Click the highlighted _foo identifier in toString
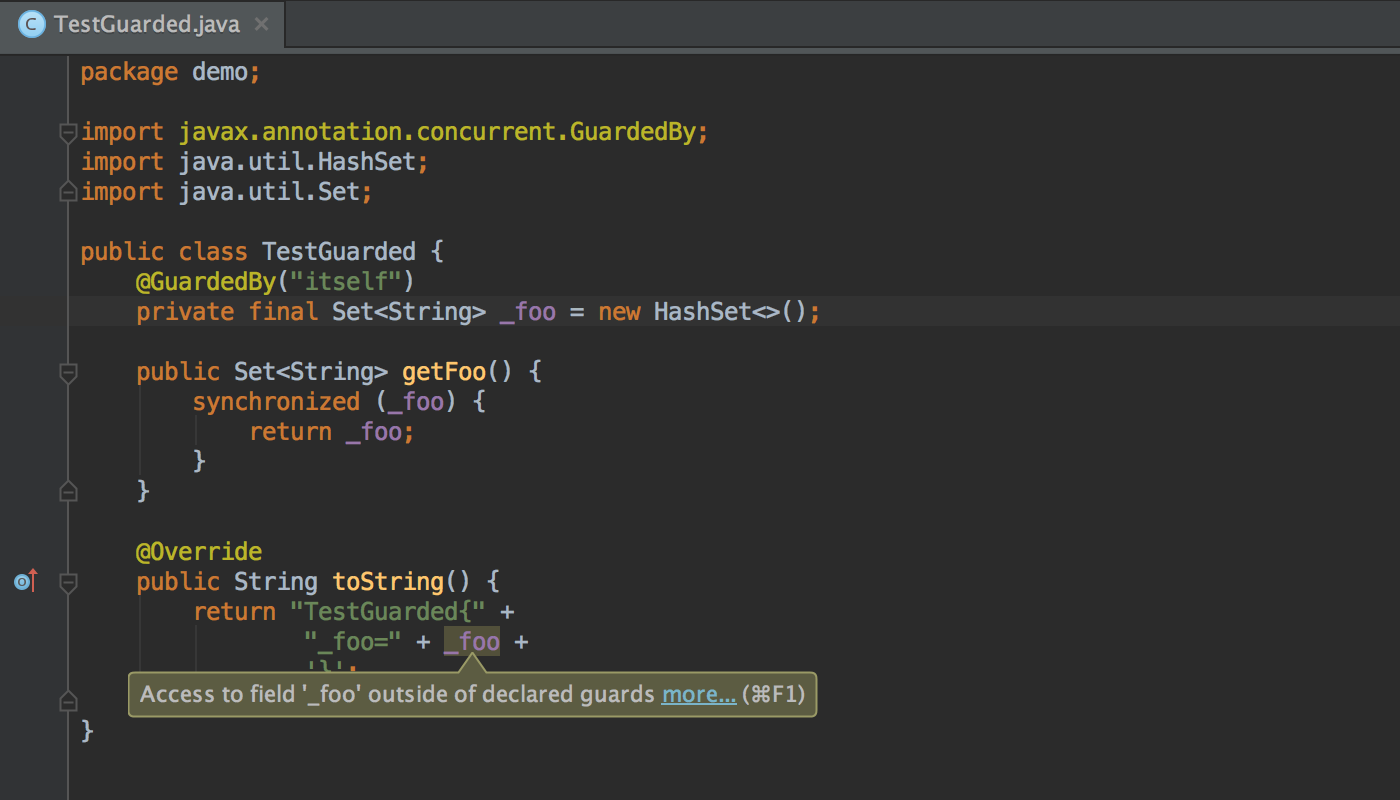 pyautogui.click(x=471, y=641)
